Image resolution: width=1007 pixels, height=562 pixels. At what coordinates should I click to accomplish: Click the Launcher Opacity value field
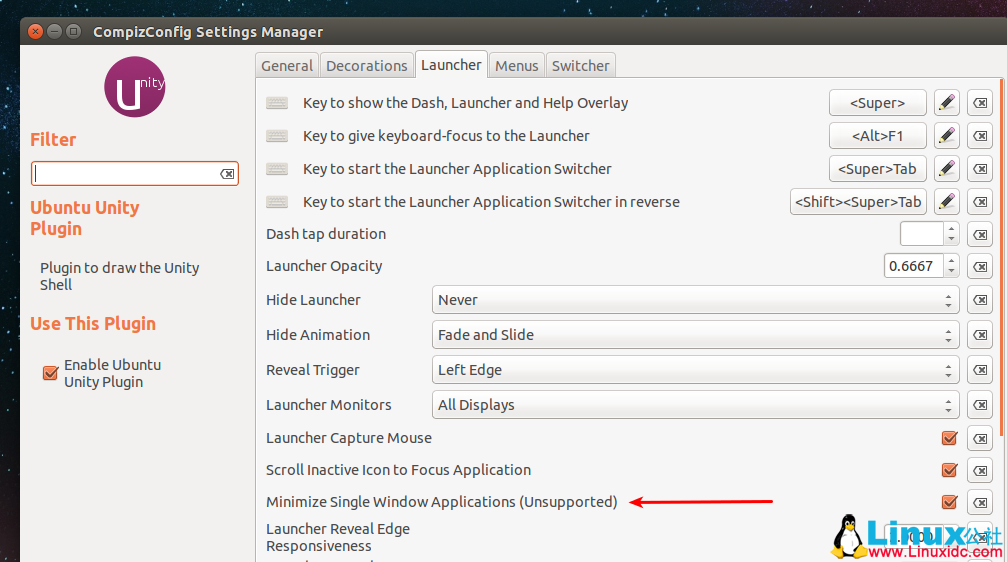click(x=914, y=266)
